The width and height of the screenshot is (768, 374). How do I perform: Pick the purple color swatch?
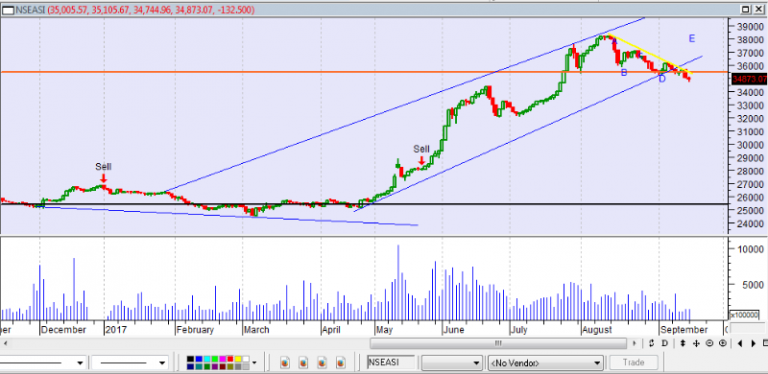tap(215, 367)
